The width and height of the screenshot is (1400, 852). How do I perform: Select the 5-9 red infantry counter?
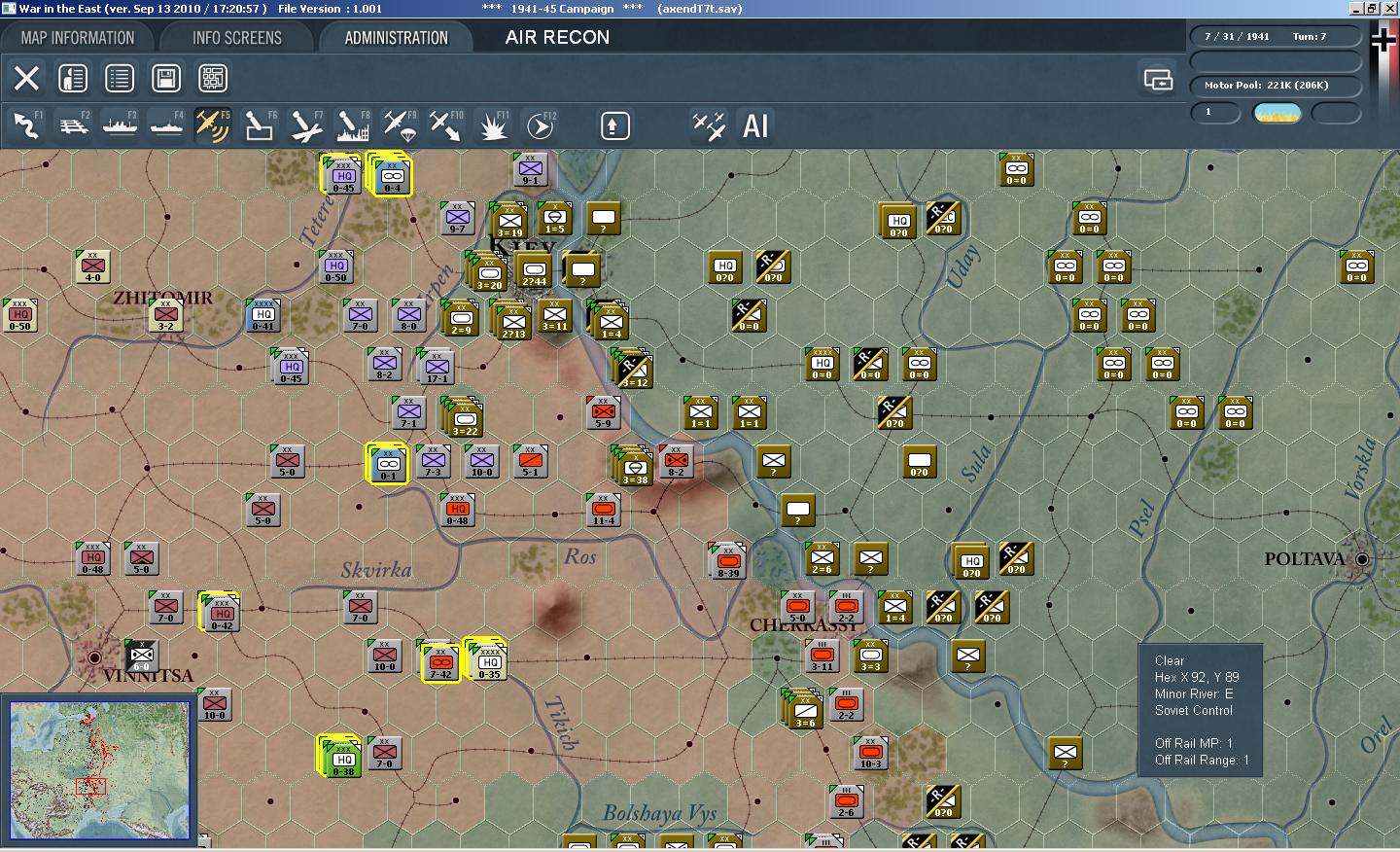[604, 412]
